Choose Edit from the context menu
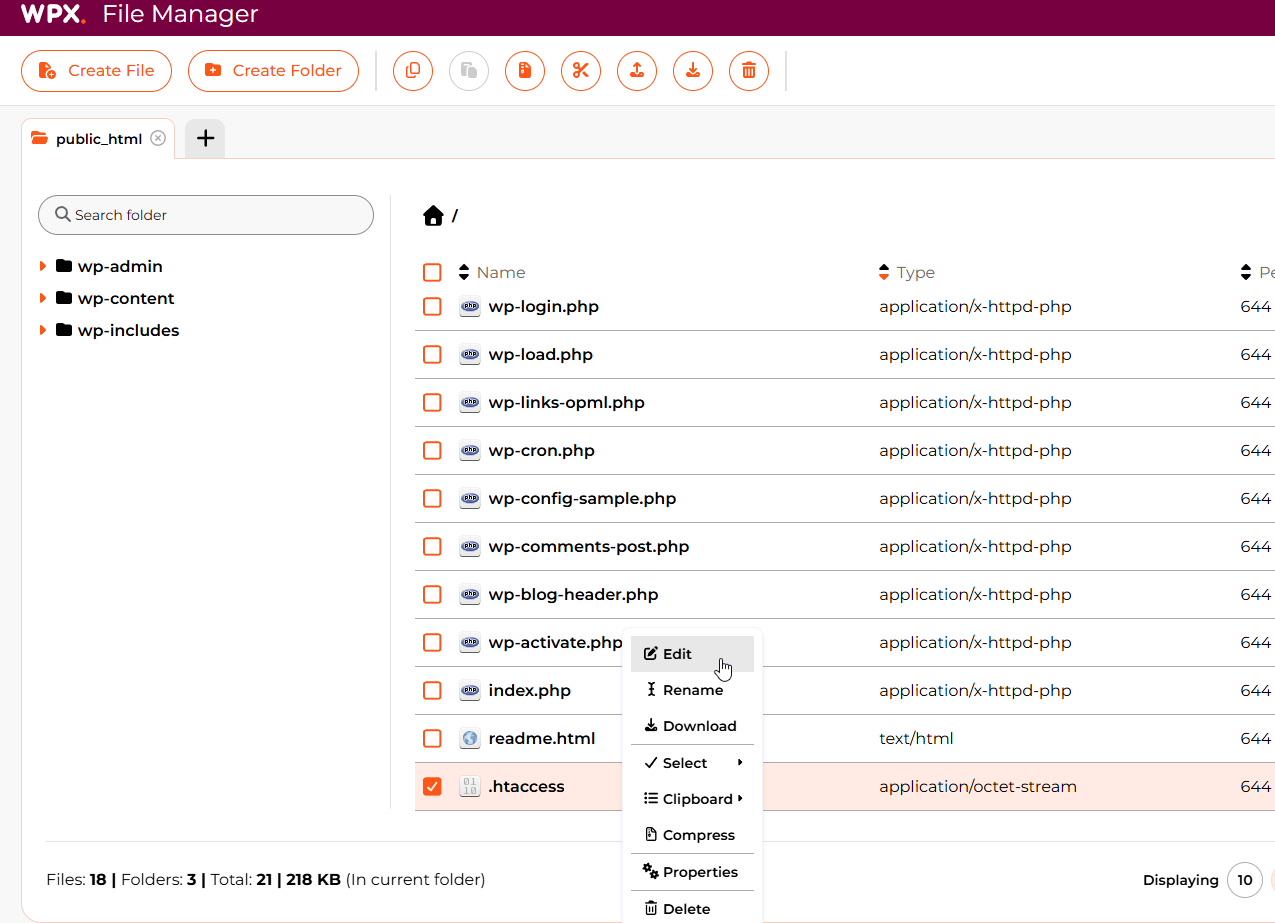Screen dimensions: 1275x923 pos(692,654)
